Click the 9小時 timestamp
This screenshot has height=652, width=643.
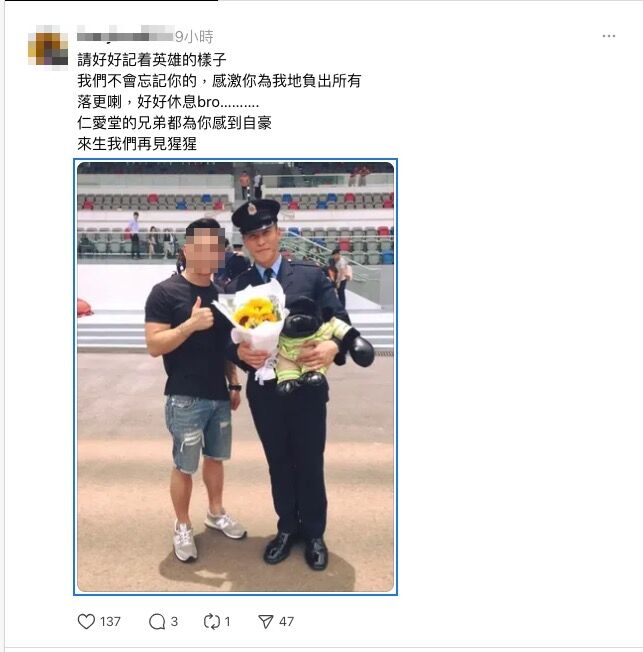click(194, 37)
